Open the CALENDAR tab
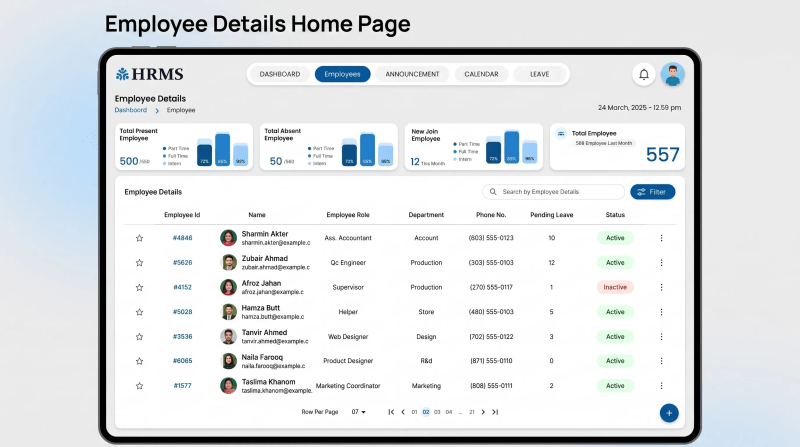 [481, 74]
